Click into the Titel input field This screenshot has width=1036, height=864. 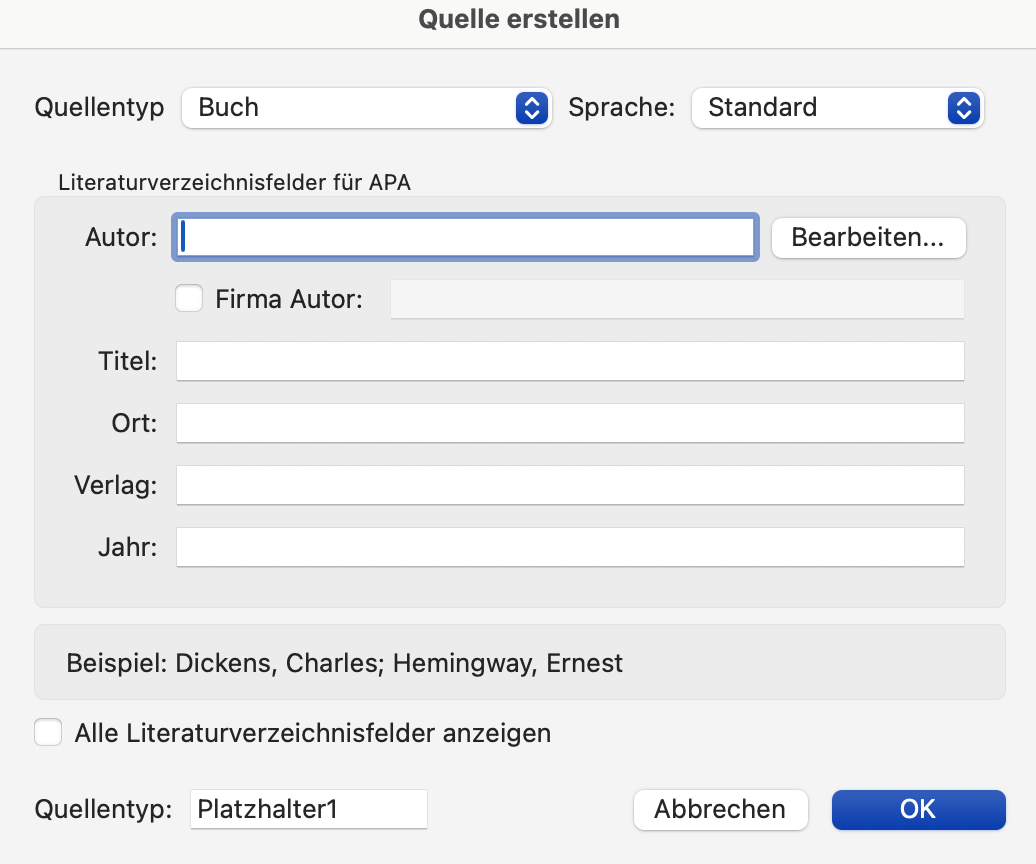[x=570, y=361]
